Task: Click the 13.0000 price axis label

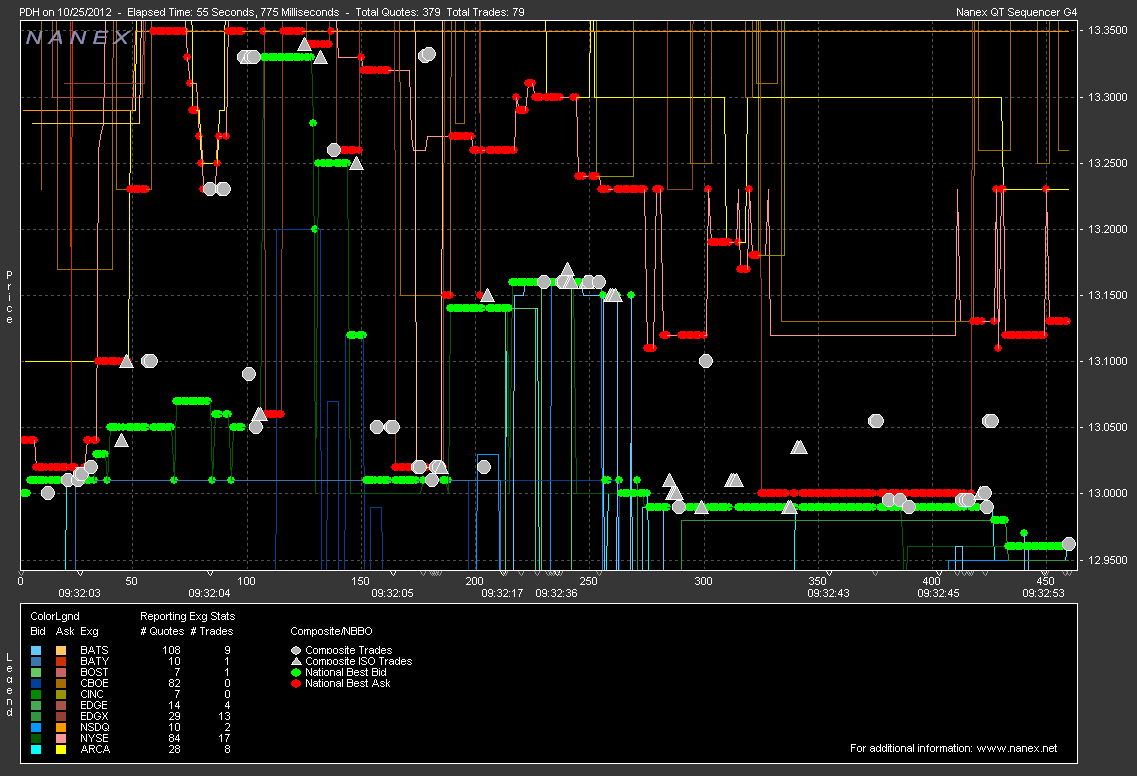Action: pos(1107,493)
